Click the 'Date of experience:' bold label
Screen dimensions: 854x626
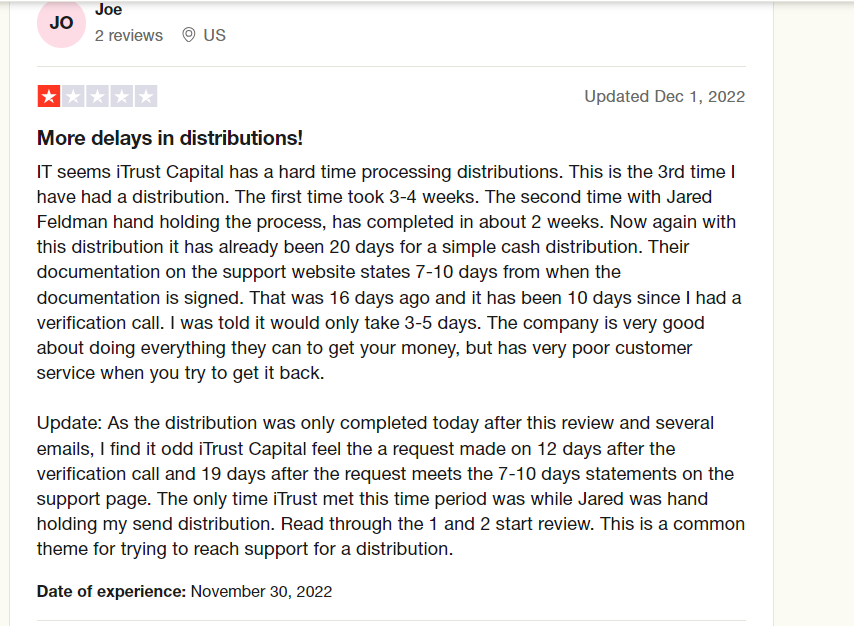(x=112, y=592)
